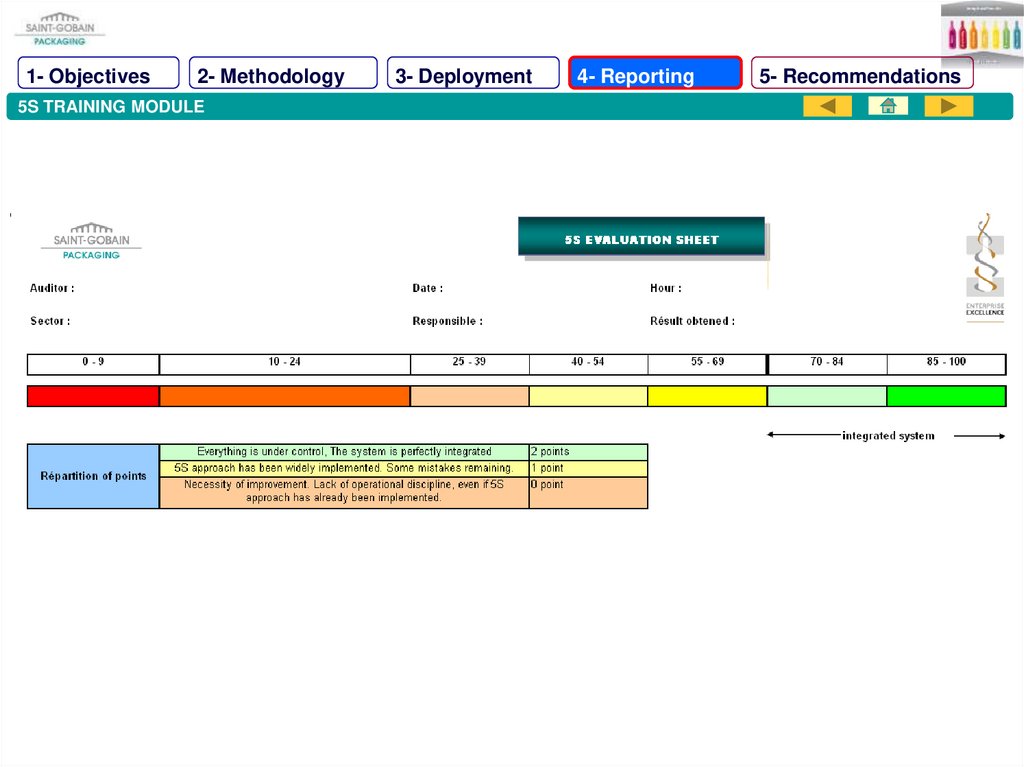Select the 2 points table cell
The height and width of the screenshot is (767, 1024).
(587, 452)
